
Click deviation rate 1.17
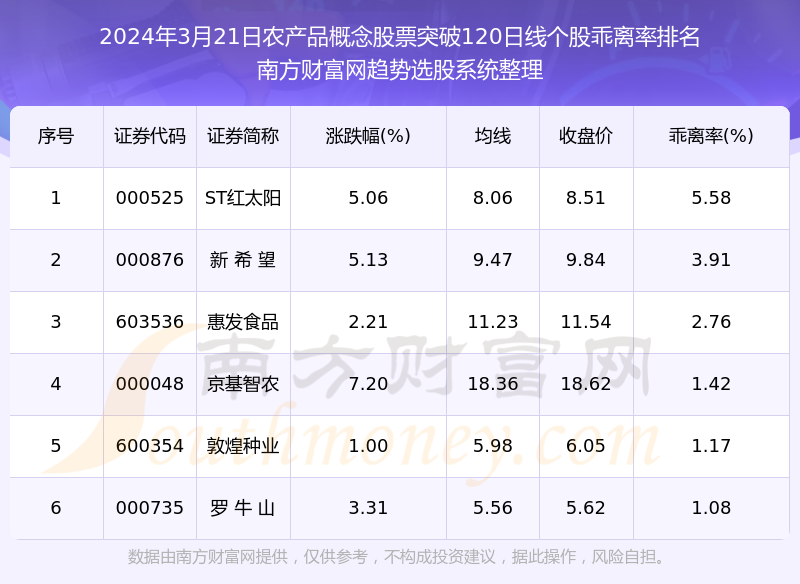tap(711, 446)
